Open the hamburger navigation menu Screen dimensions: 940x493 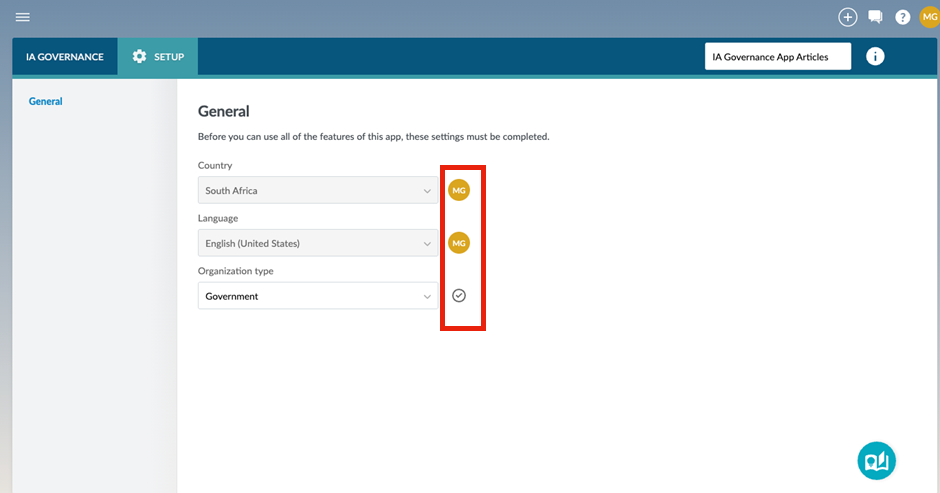[x=22, y=17]
